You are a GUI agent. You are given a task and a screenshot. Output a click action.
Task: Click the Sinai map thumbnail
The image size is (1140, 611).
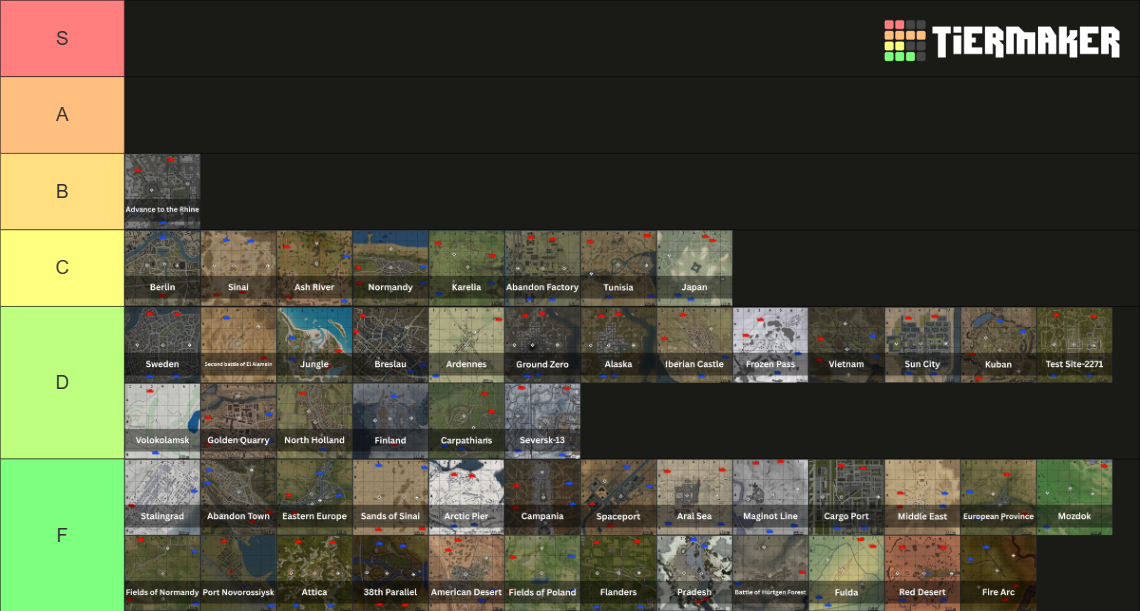point(238,268)
